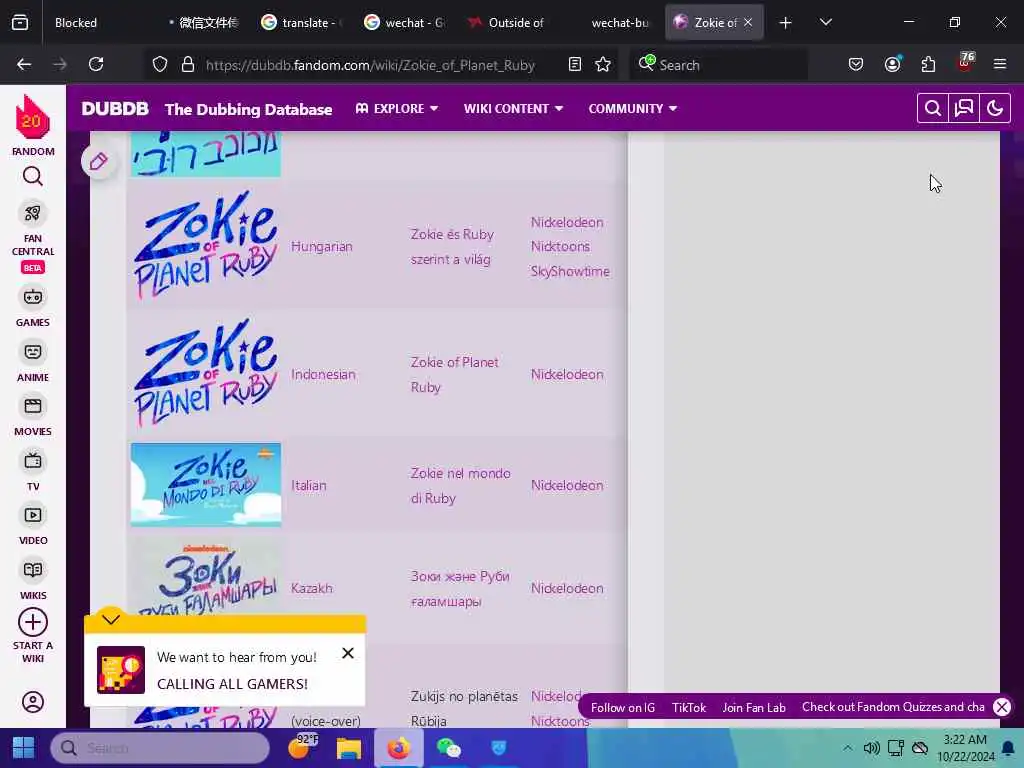Switch to the 微信文件 tab

[202, 23]
